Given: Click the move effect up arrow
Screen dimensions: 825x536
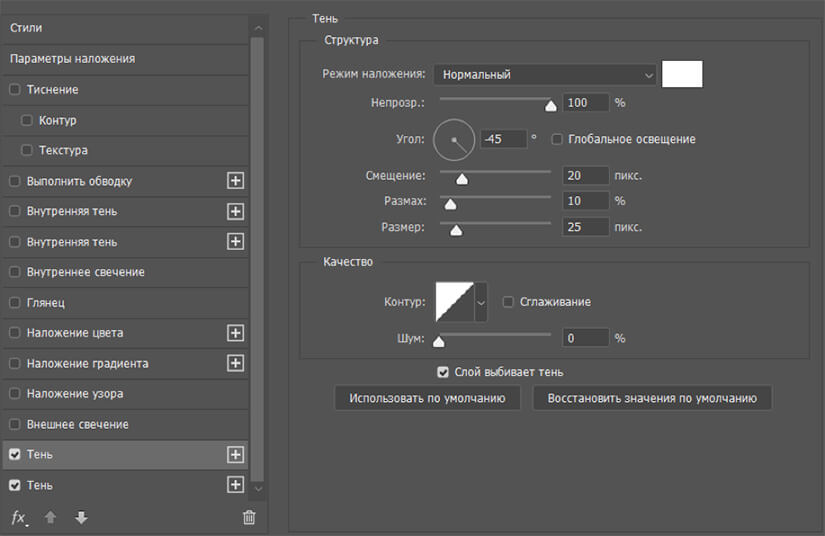Looking at the screenshot, I should [50, 518].
